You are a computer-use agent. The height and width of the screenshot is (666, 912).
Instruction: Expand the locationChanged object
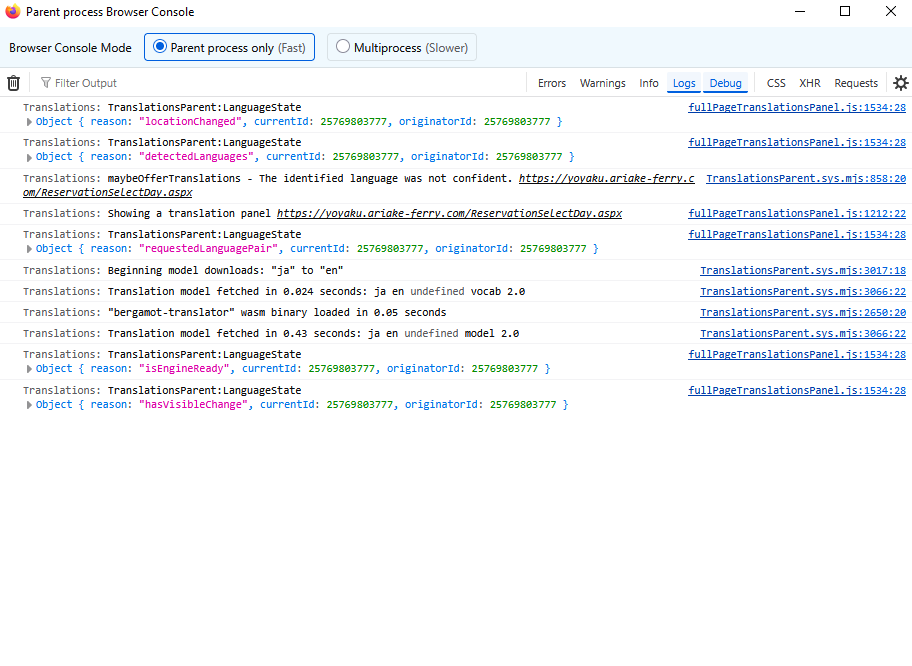pos(29,122)
